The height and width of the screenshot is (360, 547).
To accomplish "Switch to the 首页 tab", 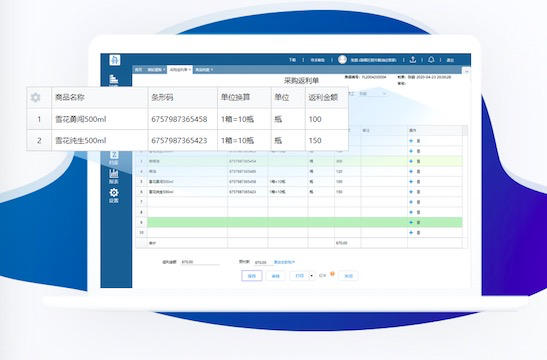I will coord(138,70).
